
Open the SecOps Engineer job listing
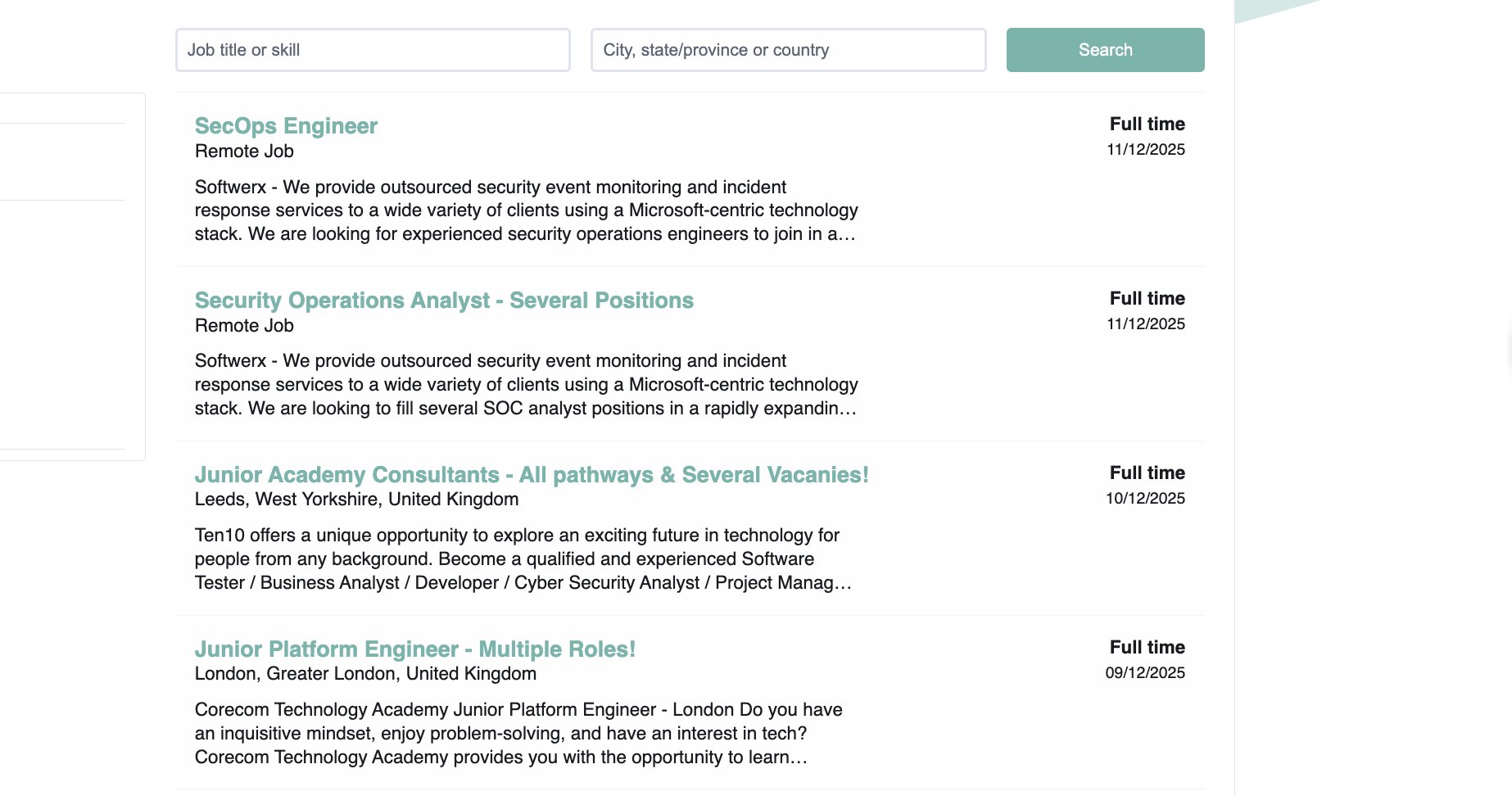pos(286,126)
